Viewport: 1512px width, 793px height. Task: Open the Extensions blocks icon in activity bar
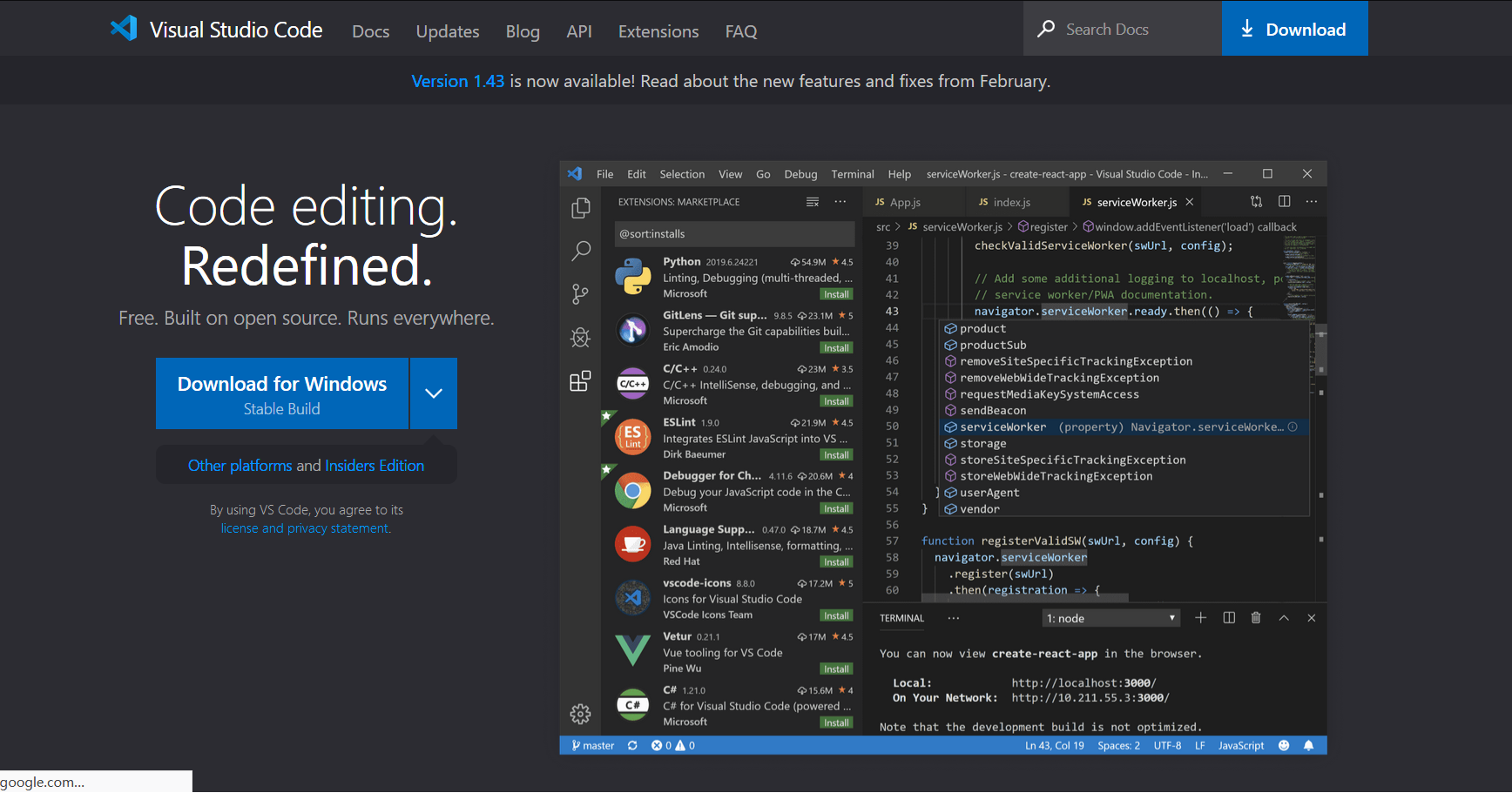(580, 380)
